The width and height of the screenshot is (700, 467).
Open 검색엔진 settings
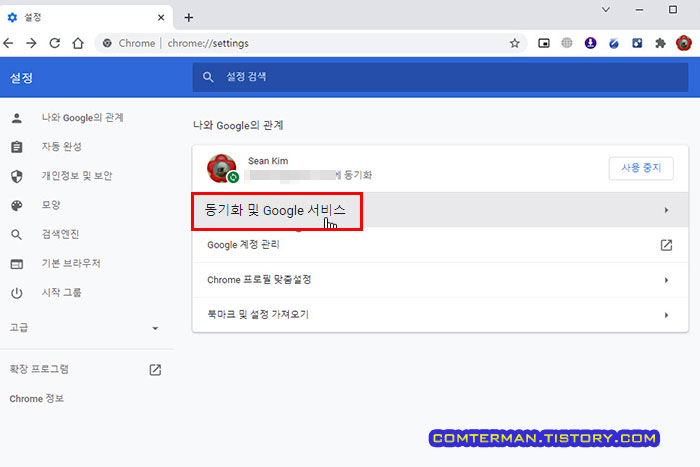60,234
